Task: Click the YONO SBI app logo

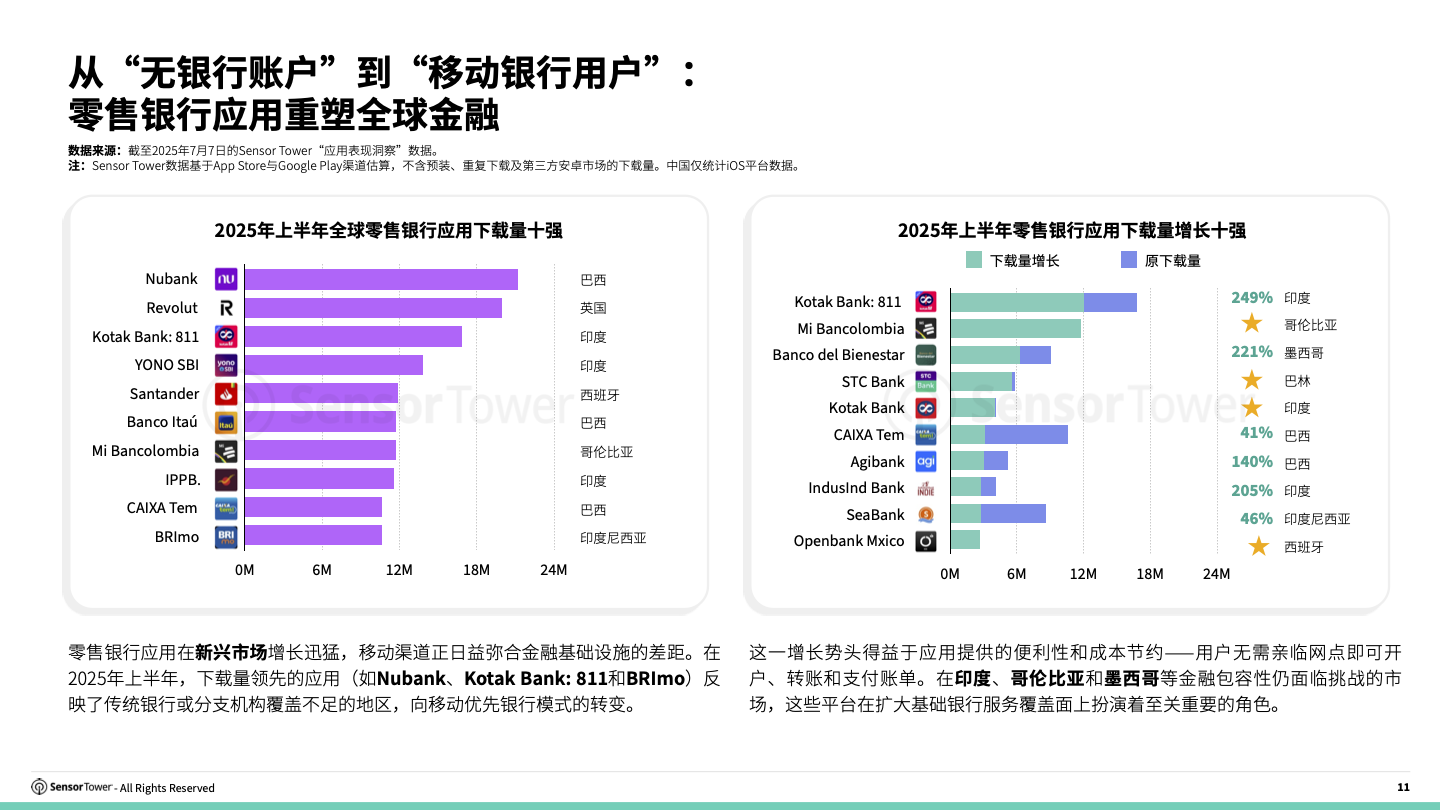Action: tap(226, 365)
